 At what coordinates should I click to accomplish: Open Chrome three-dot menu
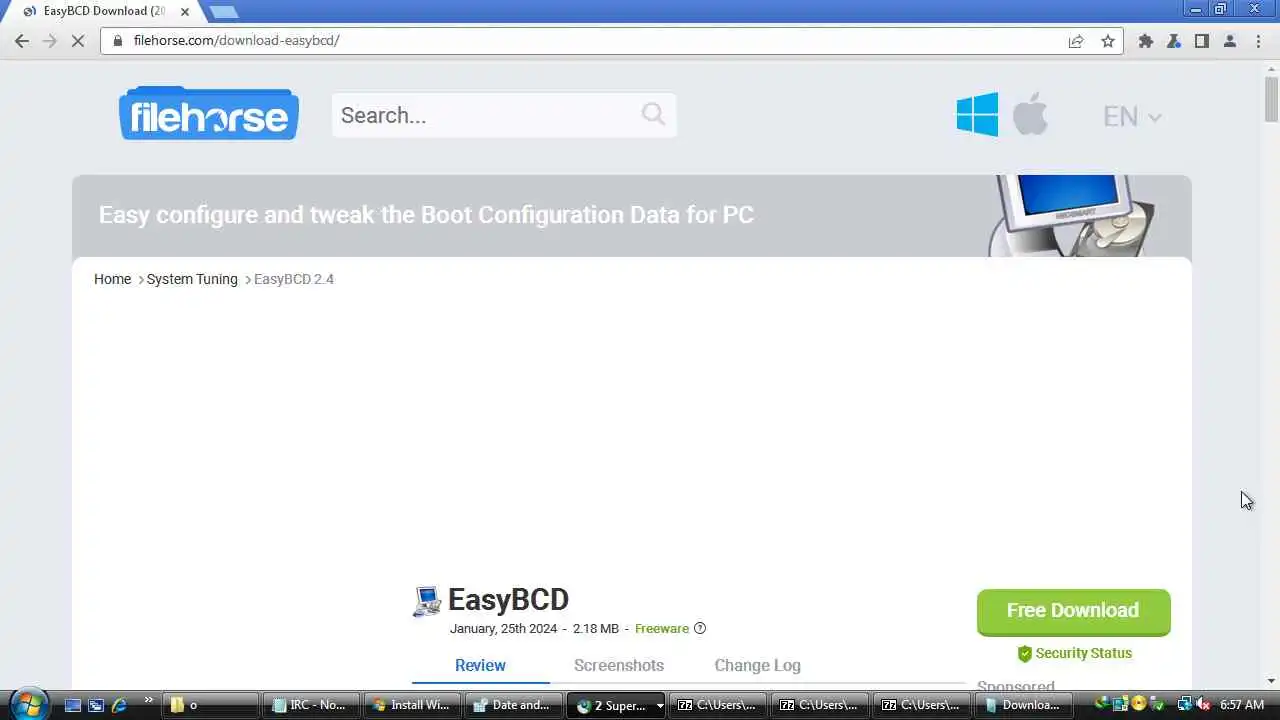coord(1258,41)
